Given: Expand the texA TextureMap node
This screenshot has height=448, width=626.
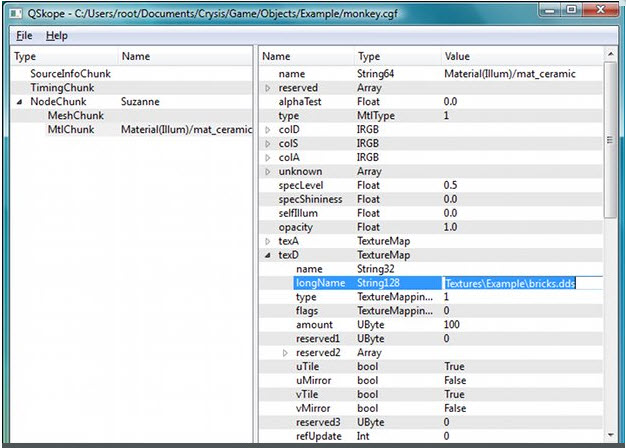Looking at the screenshot, I should point(268,242).
